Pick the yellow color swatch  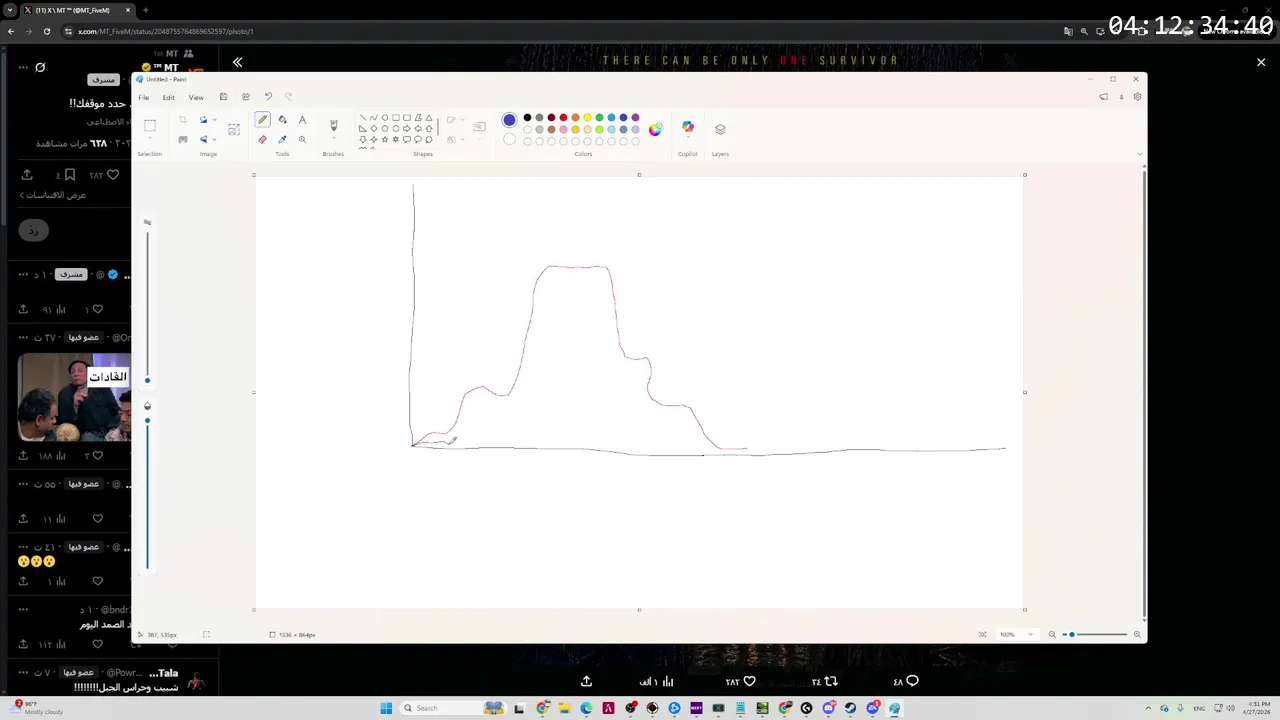587,118
